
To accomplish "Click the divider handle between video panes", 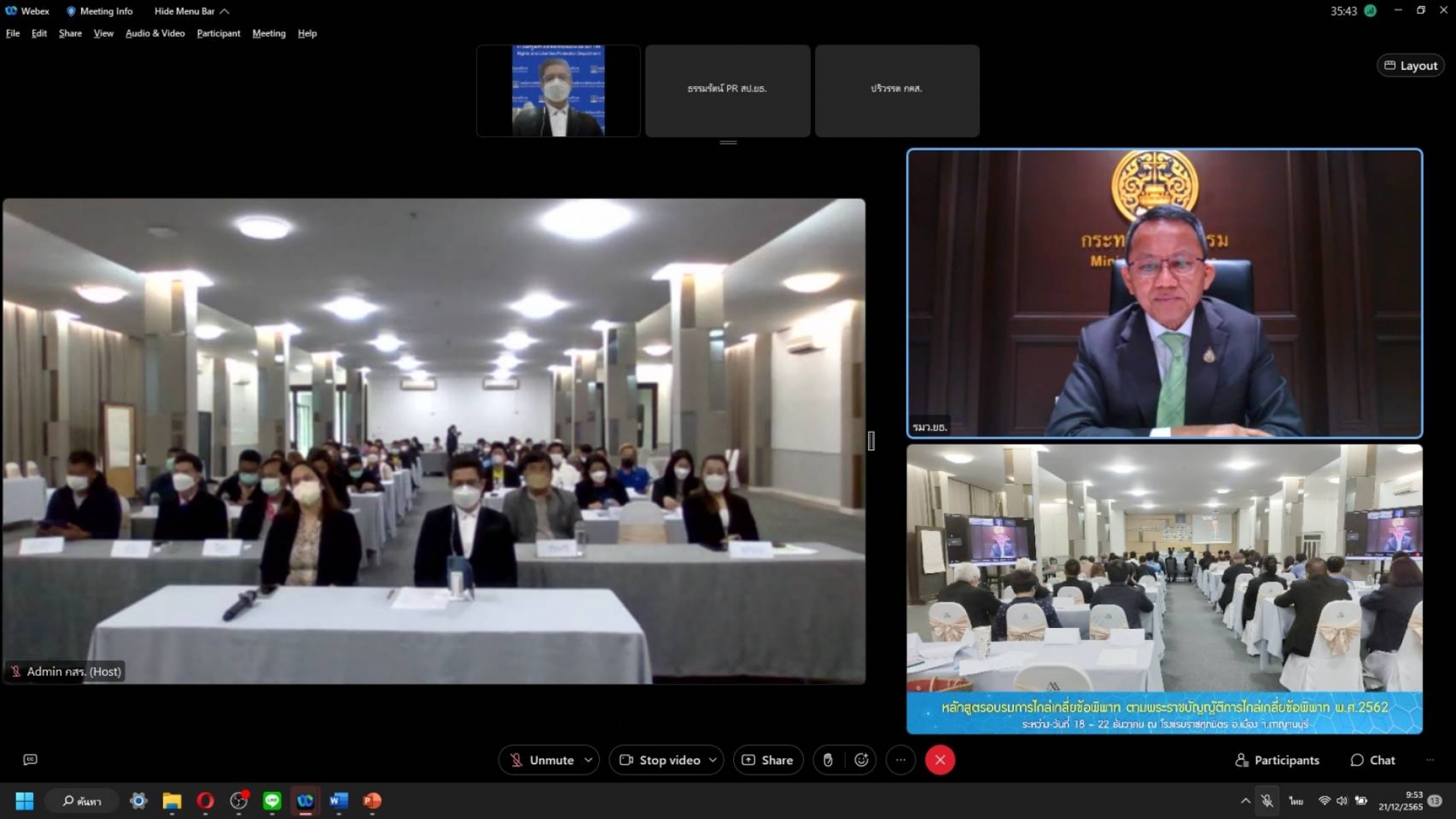I will (871, 441).
